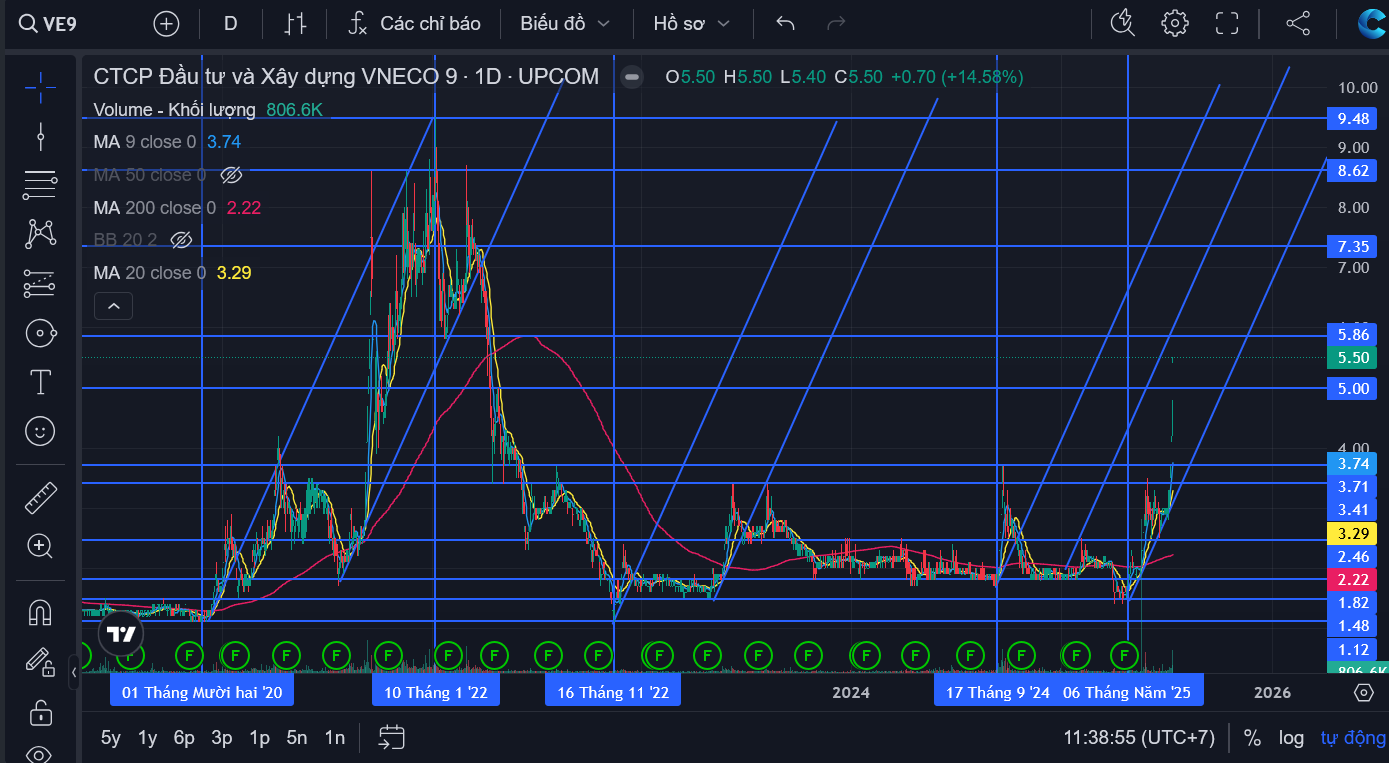Set the time range to 1p
Image resolution: width=1389 pixels, height=763 pixels.
tap(260, 738)
